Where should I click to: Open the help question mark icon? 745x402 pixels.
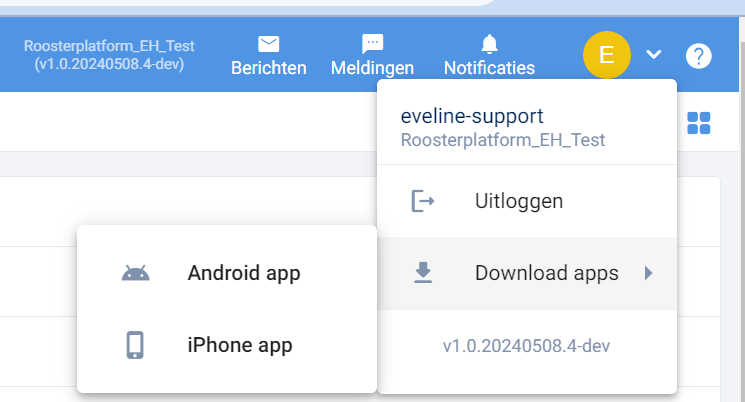pyautogui.click(x=698, y=56)
